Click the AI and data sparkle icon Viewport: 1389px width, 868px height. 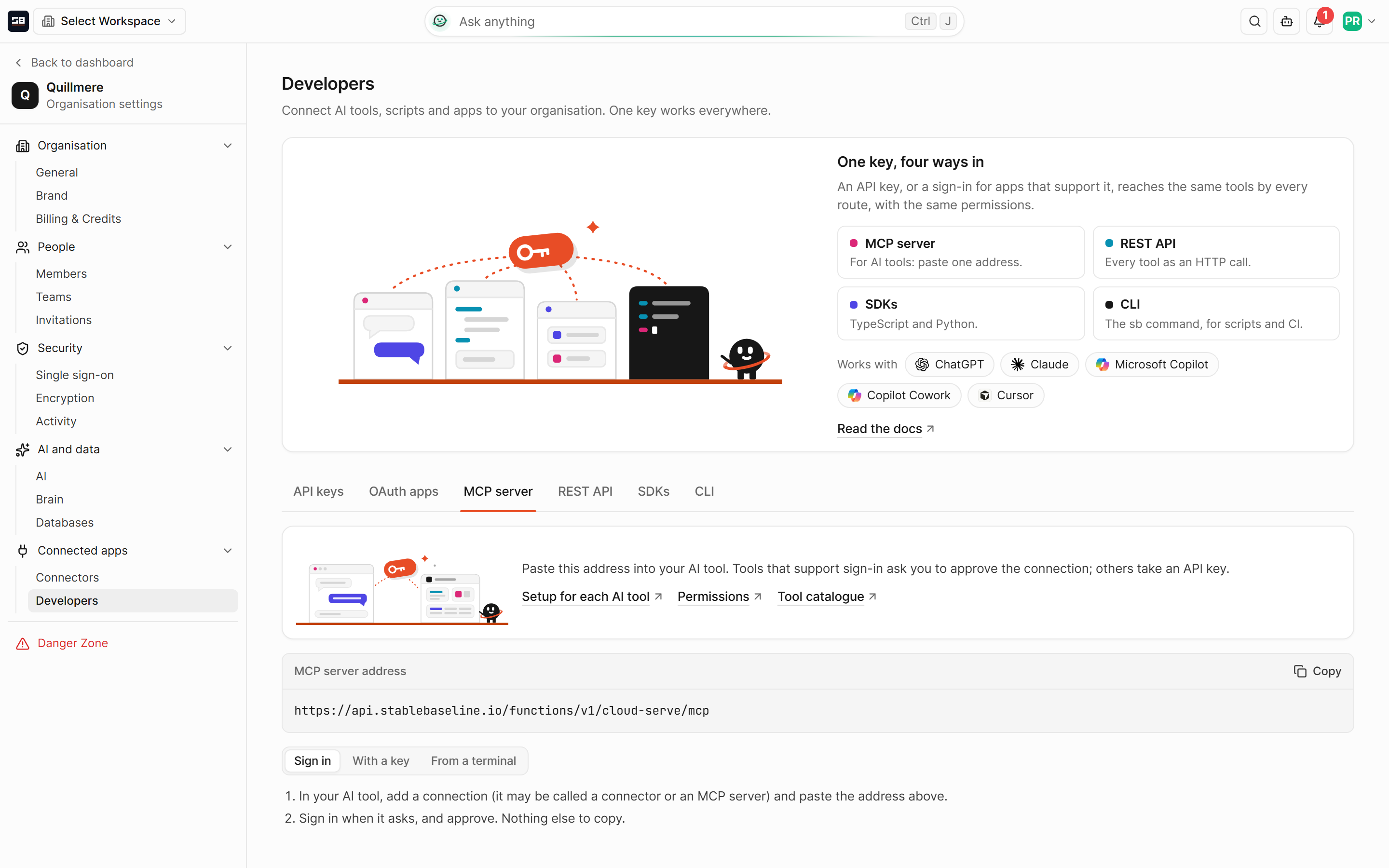click(22, 449)
